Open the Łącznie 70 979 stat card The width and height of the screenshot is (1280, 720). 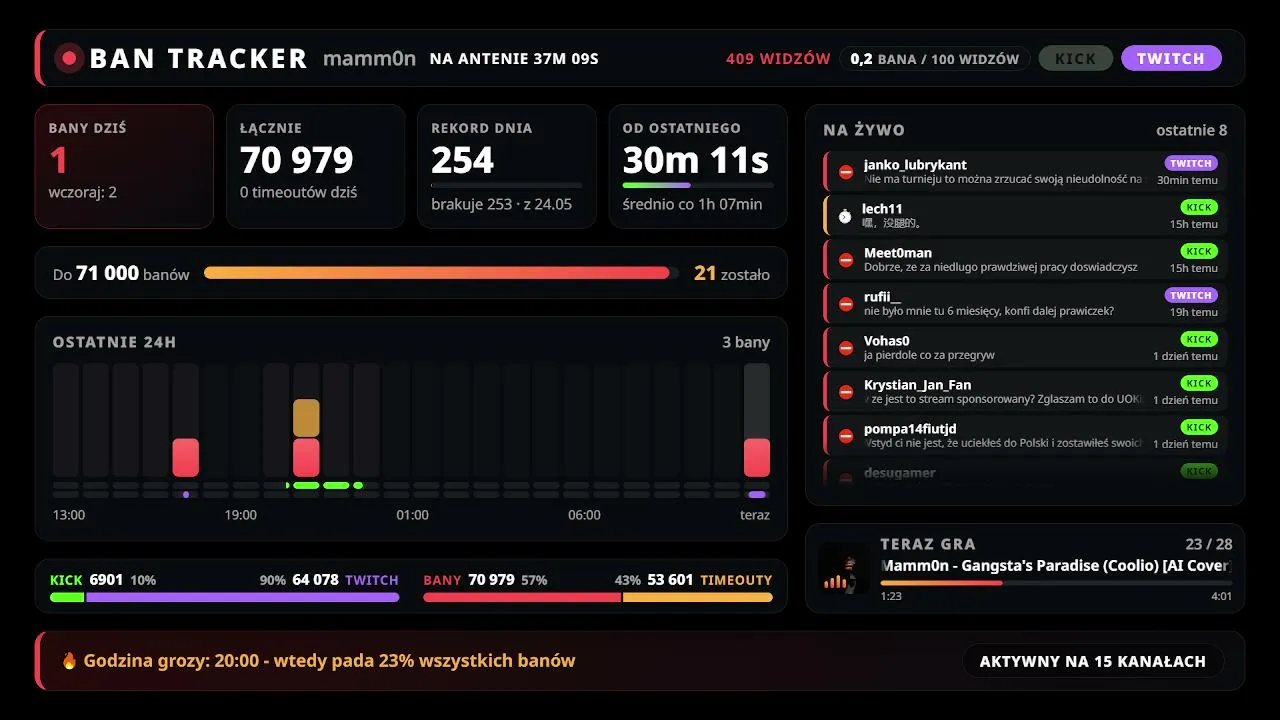click(316, 167)
